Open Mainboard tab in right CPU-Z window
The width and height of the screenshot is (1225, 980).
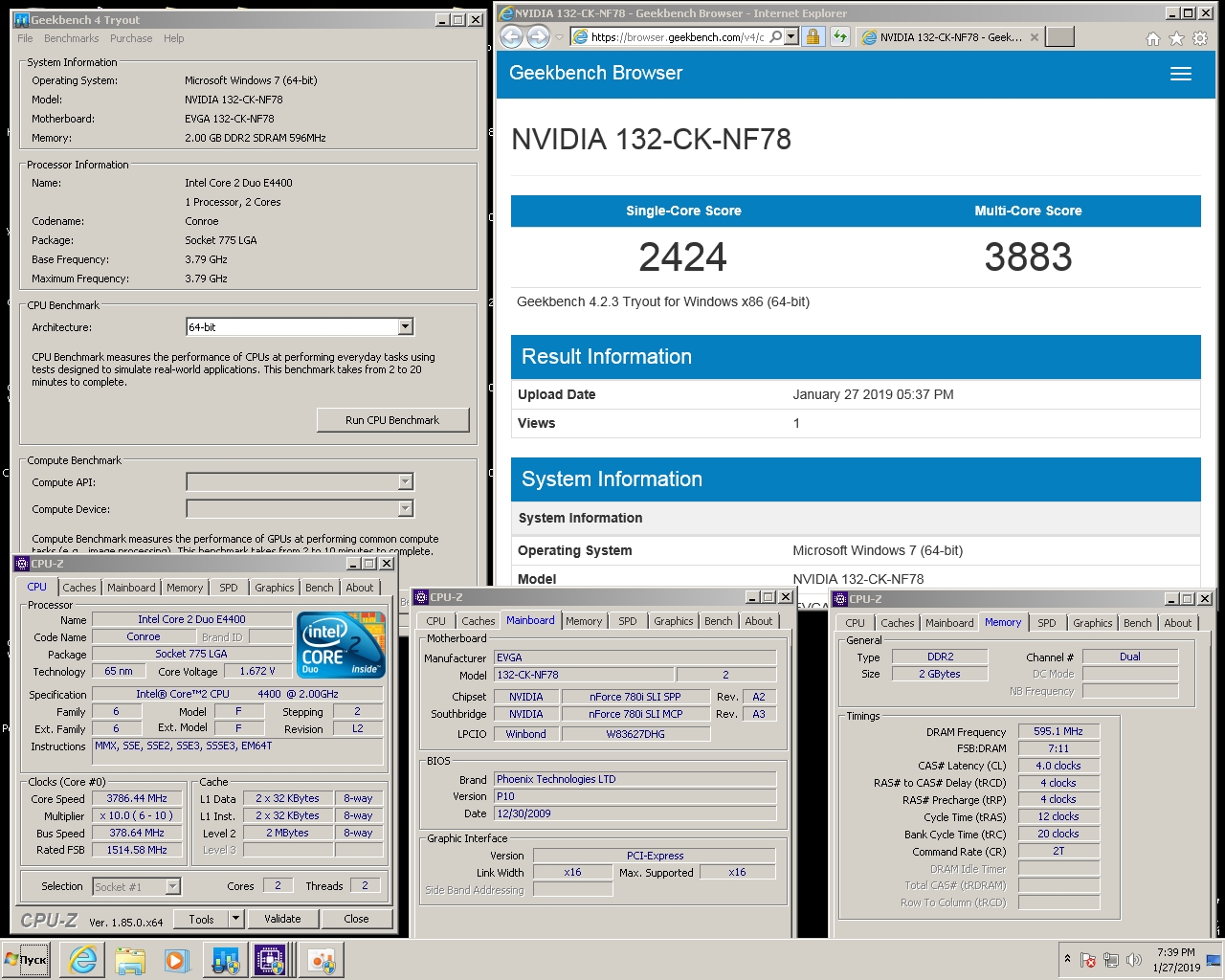click(x=949, y=623)
